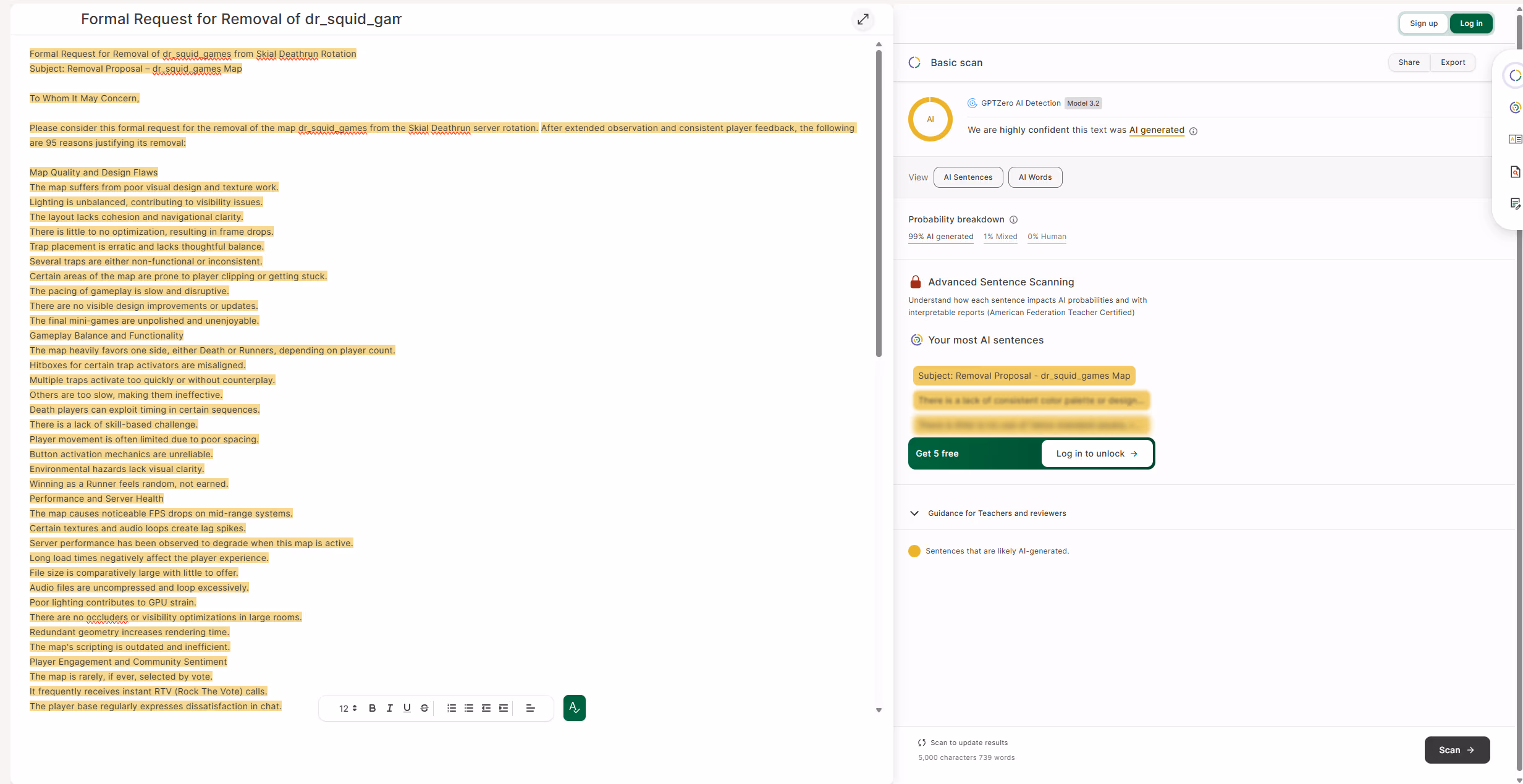The image size is (1523, 784).
Task: Open the AI scan tool in the side rail
Action: 1514,75
